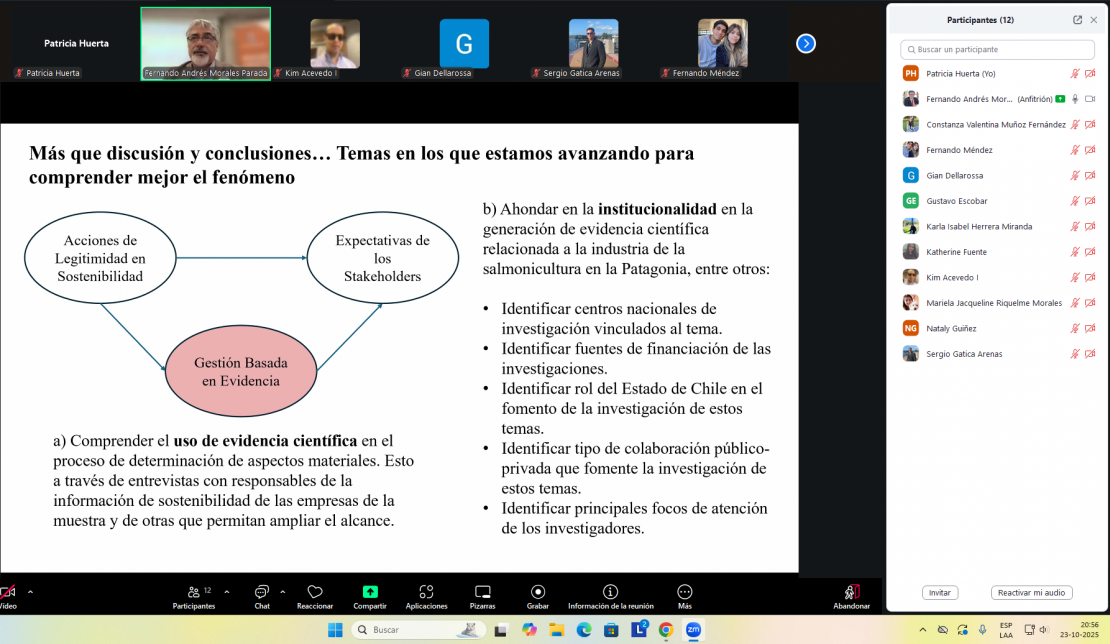Image resolution: width=1110 pixels, height=644 pixels.
Task: Toggle the Participantes panel in the toolbar
Action: pyautogui.click(x=193, y=592)
